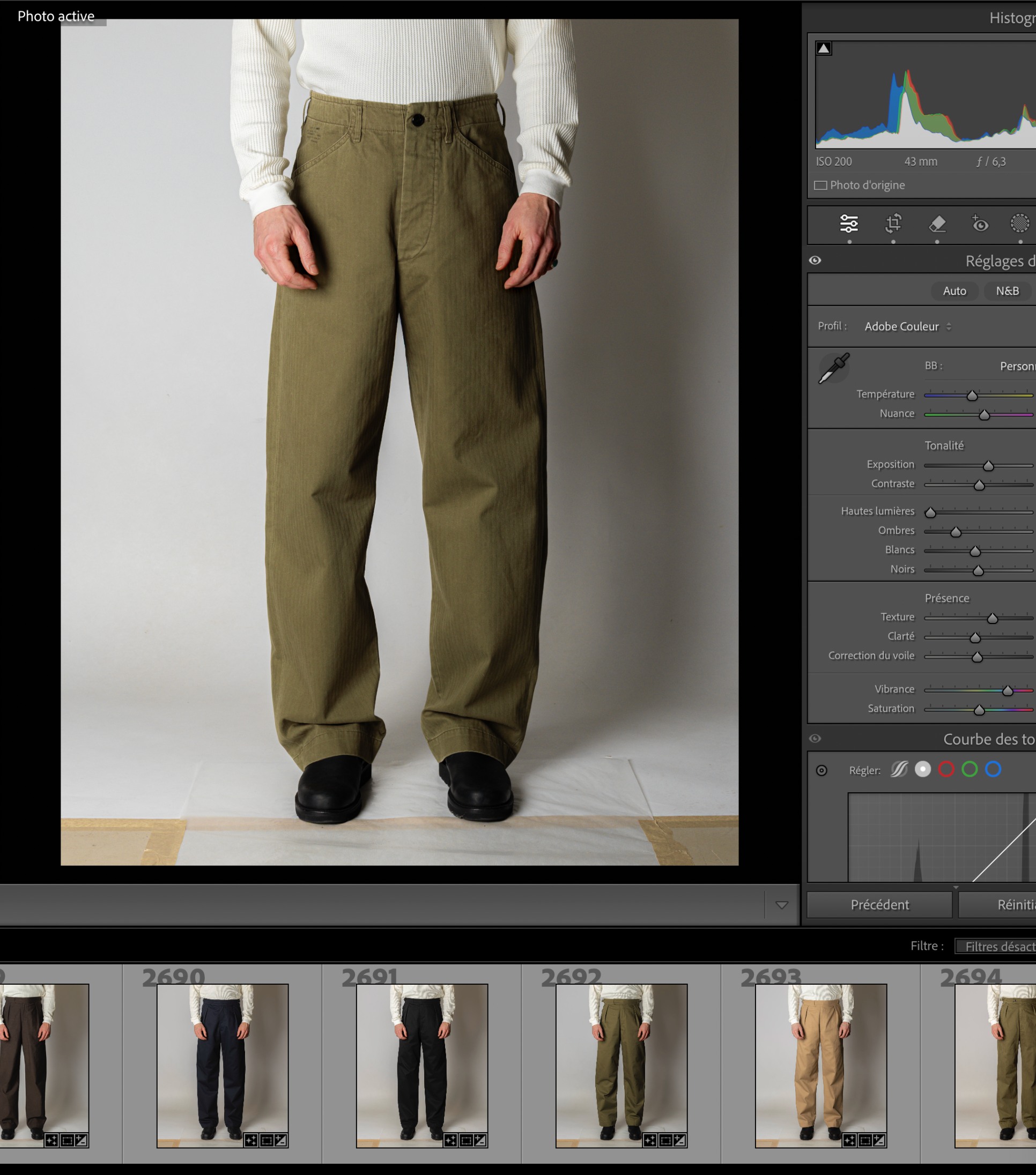Select the Edit sliders tool icon
The width and height of the screenshot is (1036, 1175).
coord(848,224)
